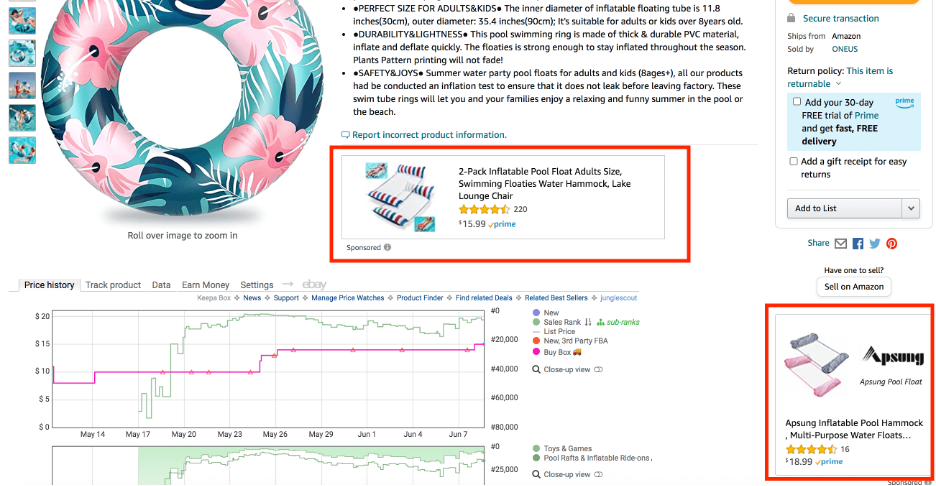Check Add your 30-day Prime trial box
The height and width of the screenshot is (486, 936).
[797, 102]
